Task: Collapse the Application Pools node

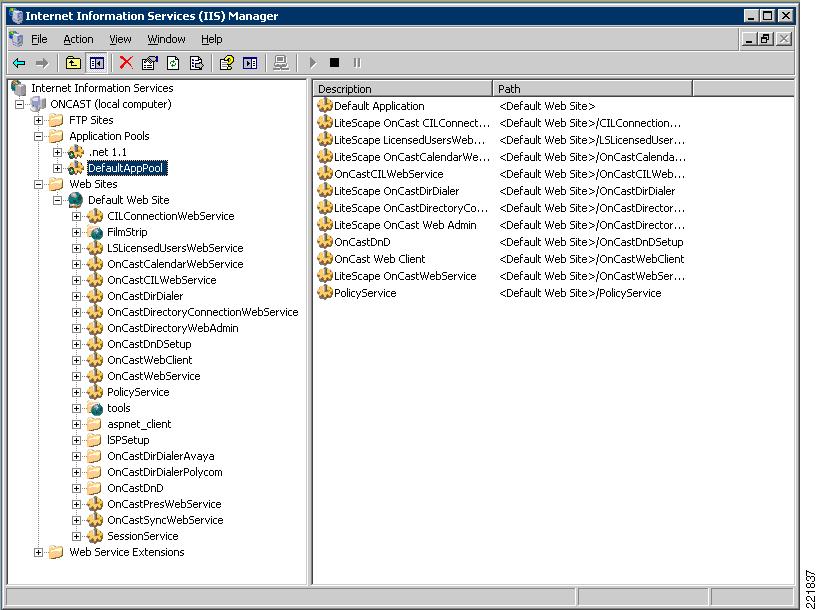Action: click(x=39, y=136)
